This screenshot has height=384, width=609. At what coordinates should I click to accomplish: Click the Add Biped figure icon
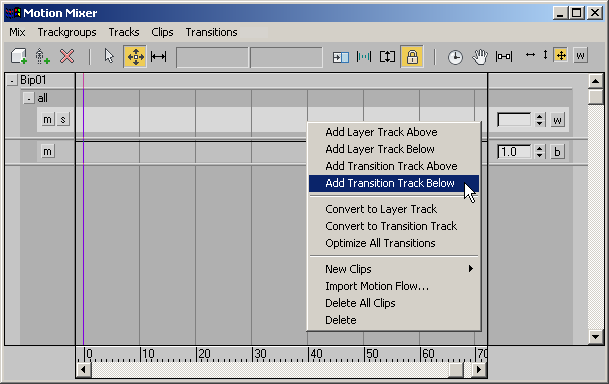[x=42, y=56]
